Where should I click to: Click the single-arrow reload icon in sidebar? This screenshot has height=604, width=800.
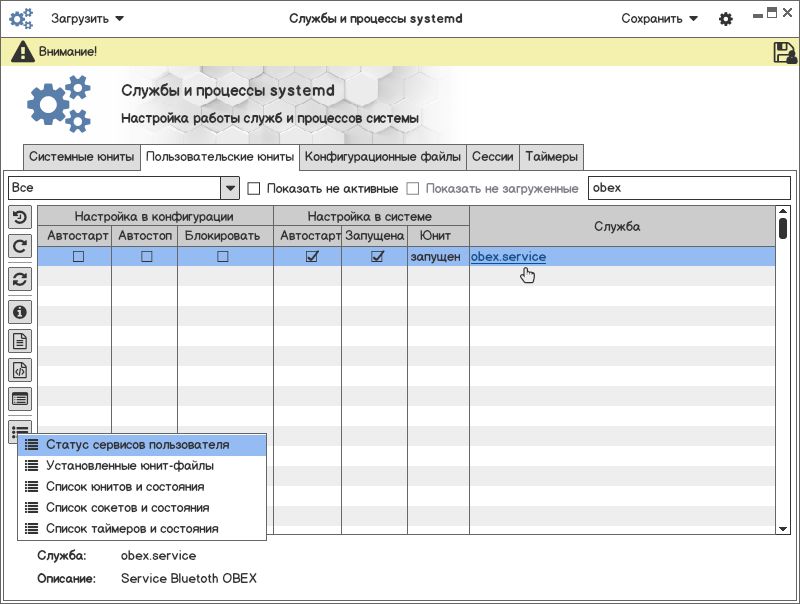pyautogui.click(x=20, y=246)
